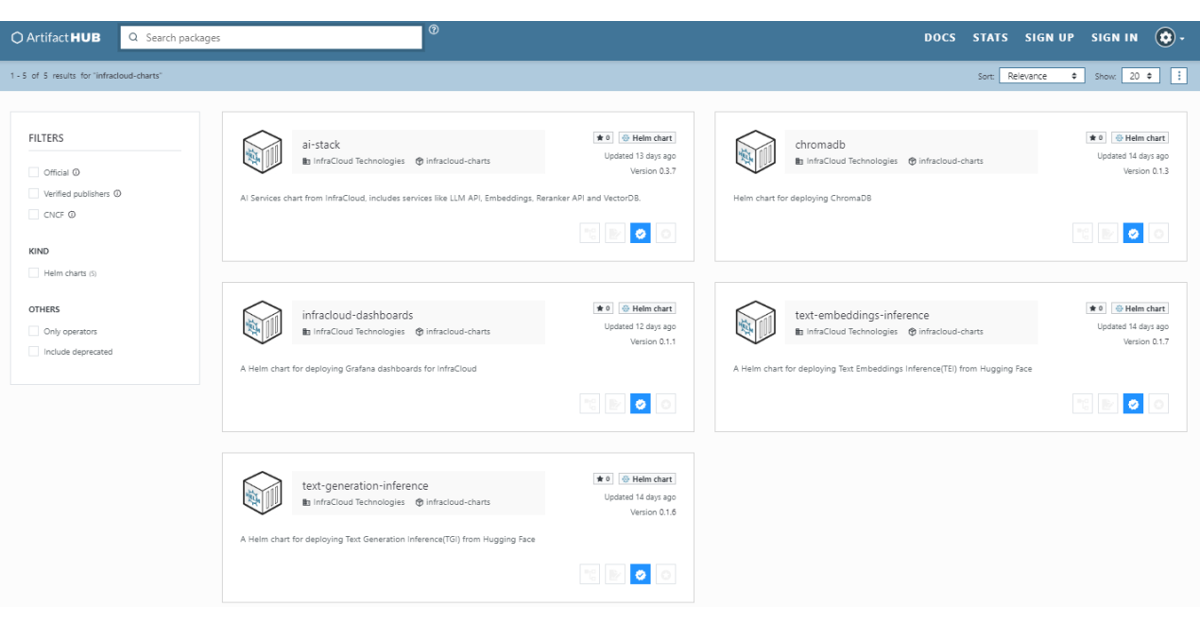This screenshot has height=628, width=1200.
Task: Click chromadb verified publisher badge
Action: pos(1133,233)
